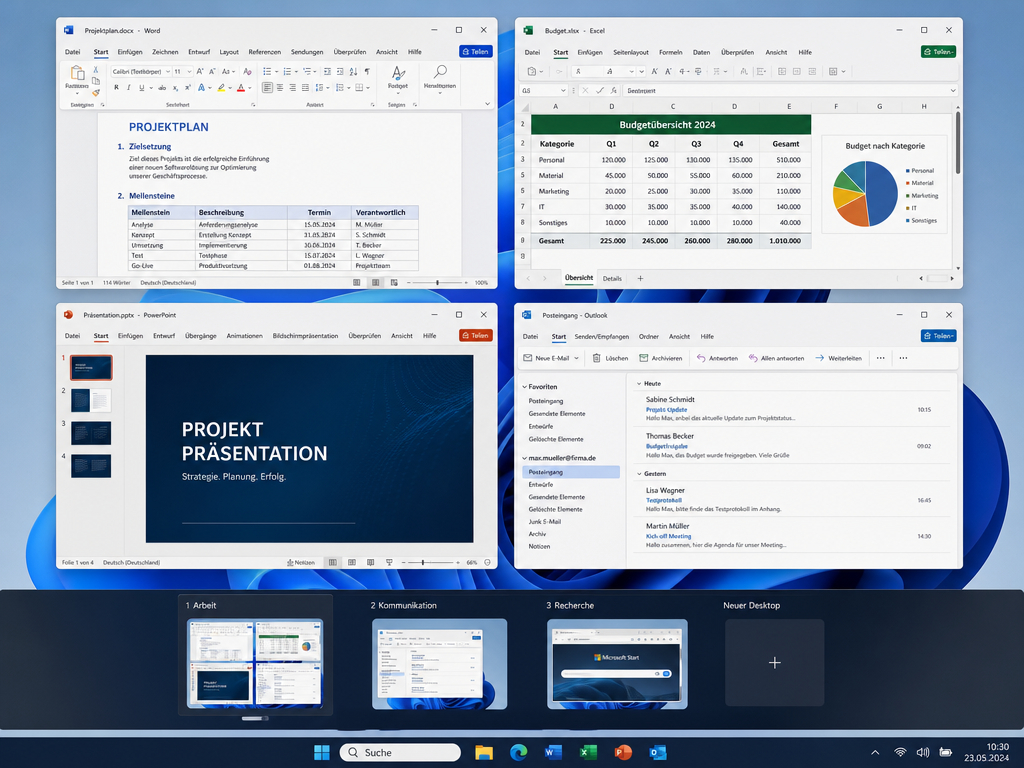The image size is (1024, 768).
Task: Click the Insert Function fx icon in Excel
Action: pos(613,91)
